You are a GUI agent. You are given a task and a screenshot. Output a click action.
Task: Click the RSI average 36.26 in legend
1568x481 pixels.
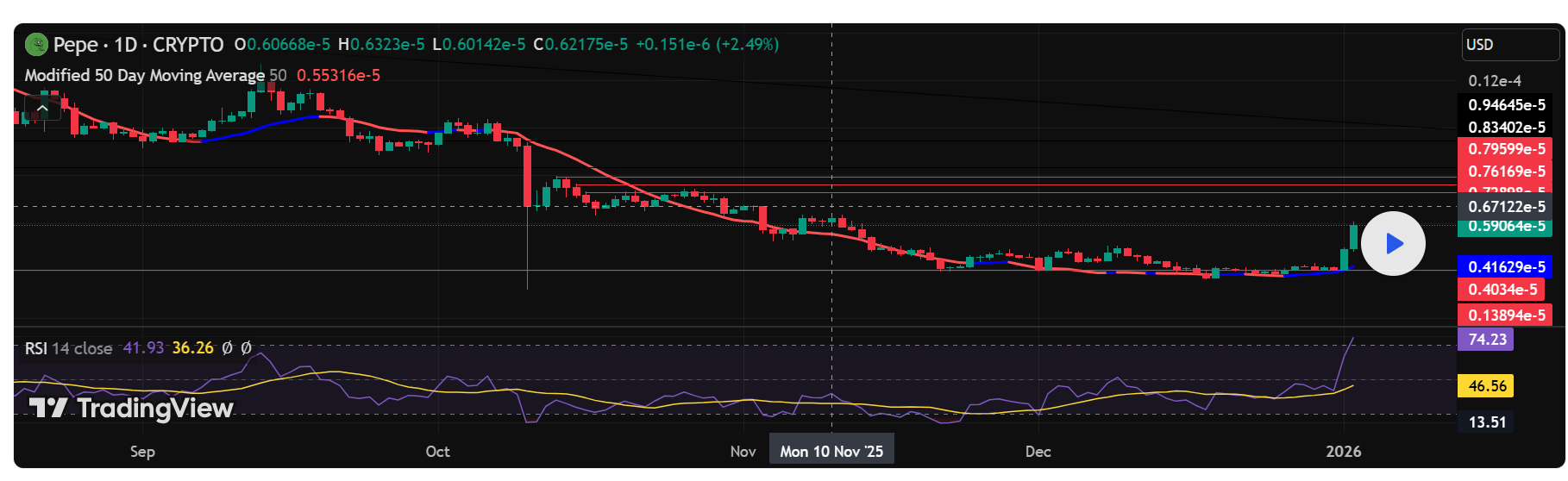coord(192,348)
